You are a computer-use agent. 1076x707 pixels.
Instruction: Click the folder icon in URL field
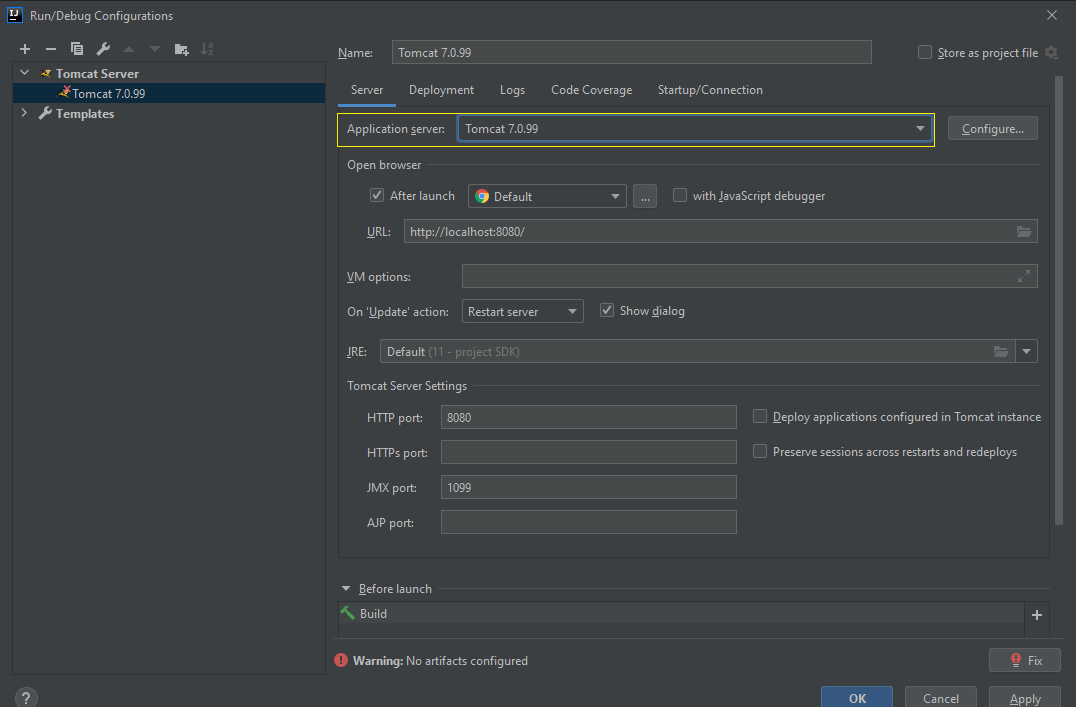point(1023,232)
